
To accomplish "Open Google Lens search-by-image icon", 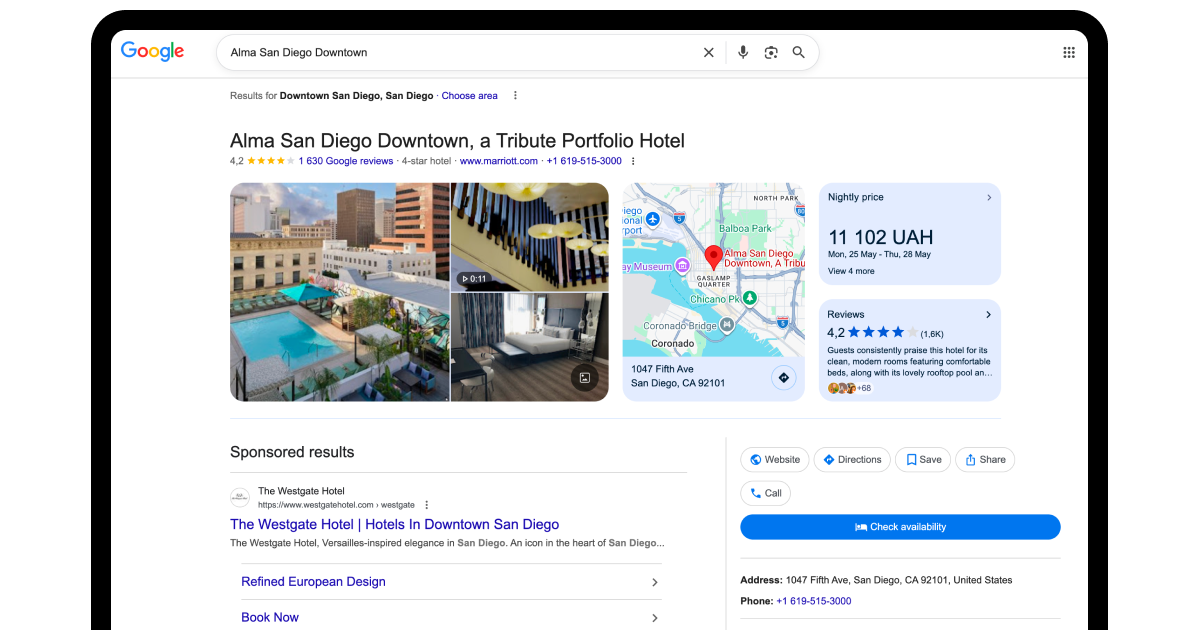I will coord(770,51).
